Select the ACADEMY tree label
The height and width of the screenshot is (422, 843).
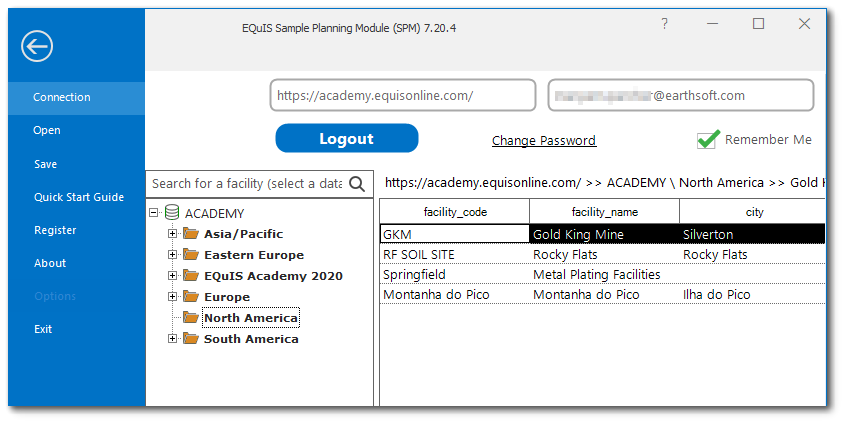(x=215, y=213)
